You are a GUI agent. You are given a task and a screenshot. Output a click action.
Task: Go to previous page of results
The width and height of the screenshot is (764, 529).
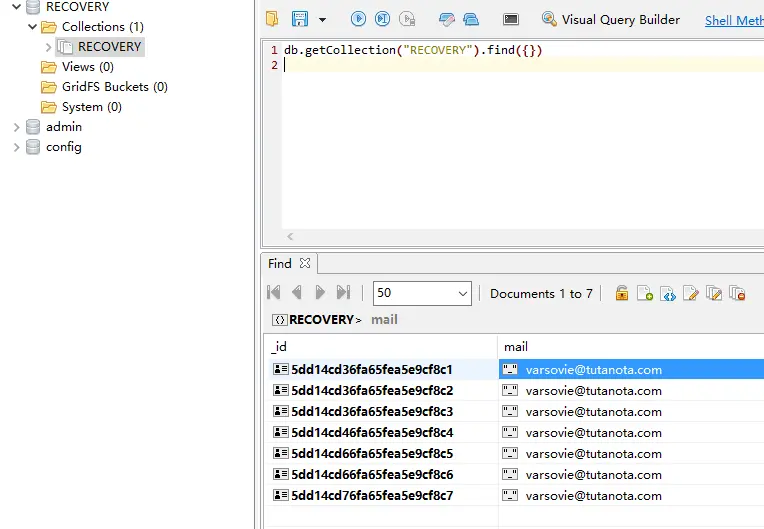[296, 293]
